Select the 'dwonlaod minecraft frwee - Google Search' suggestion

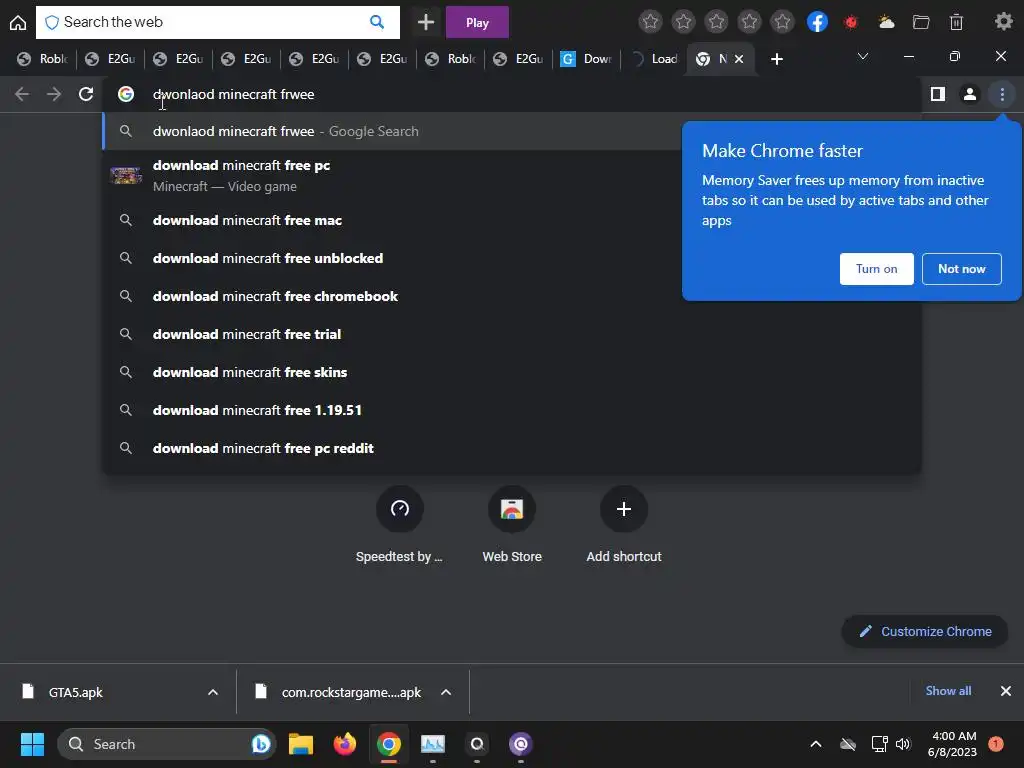tap(392, 131)
